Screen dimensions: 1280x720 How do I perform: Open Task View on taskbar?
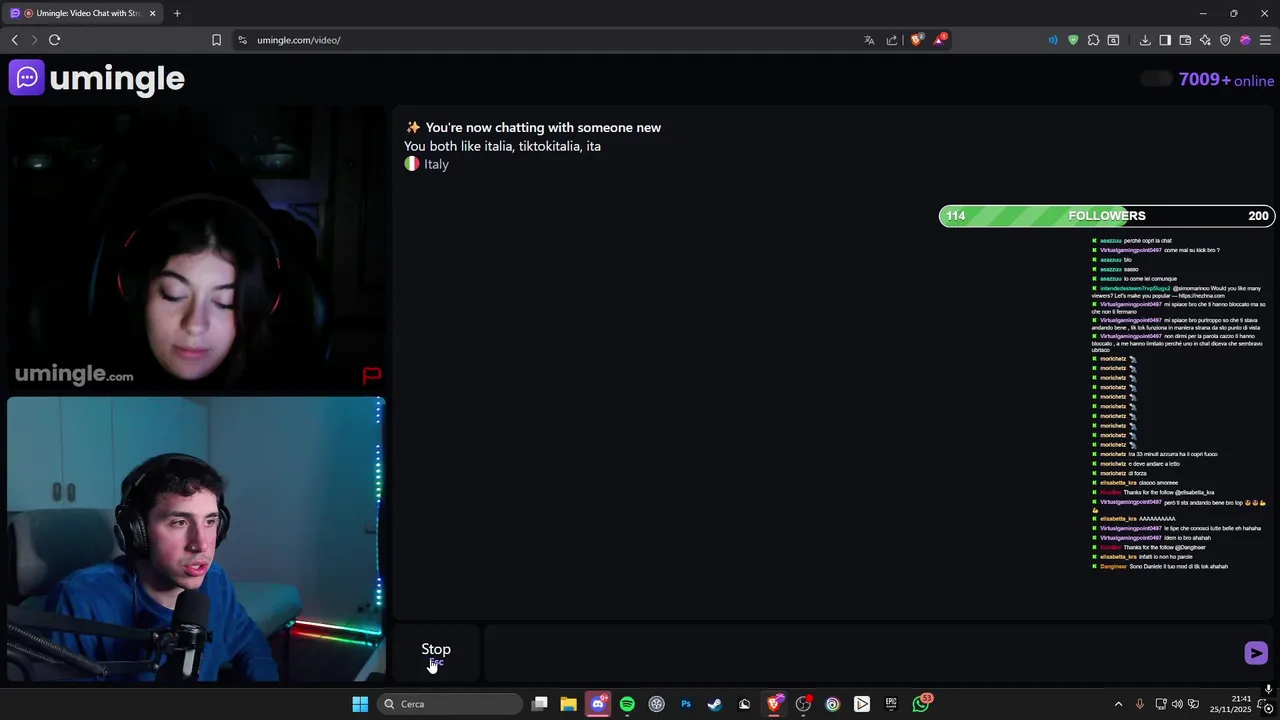[540, 704]
